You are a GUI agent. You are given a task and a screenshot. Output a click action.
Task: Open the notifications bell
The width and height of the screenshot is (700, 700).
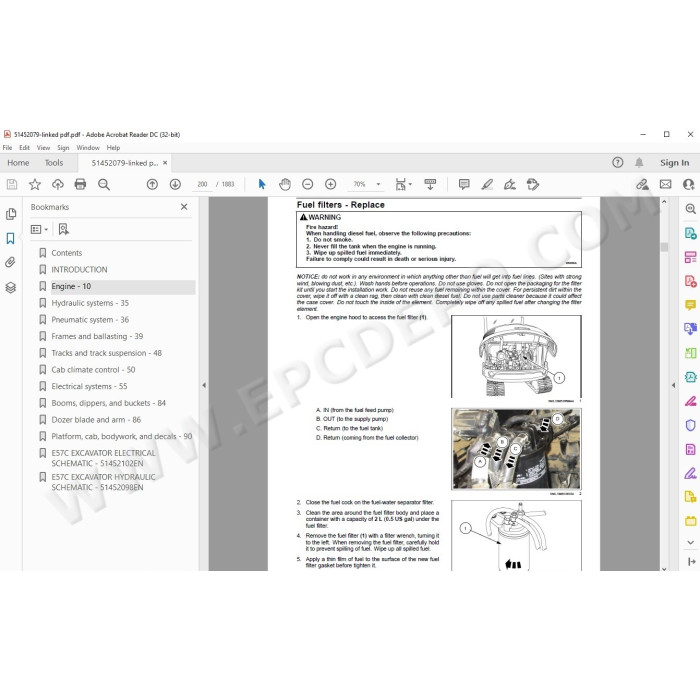coord(639,162)
